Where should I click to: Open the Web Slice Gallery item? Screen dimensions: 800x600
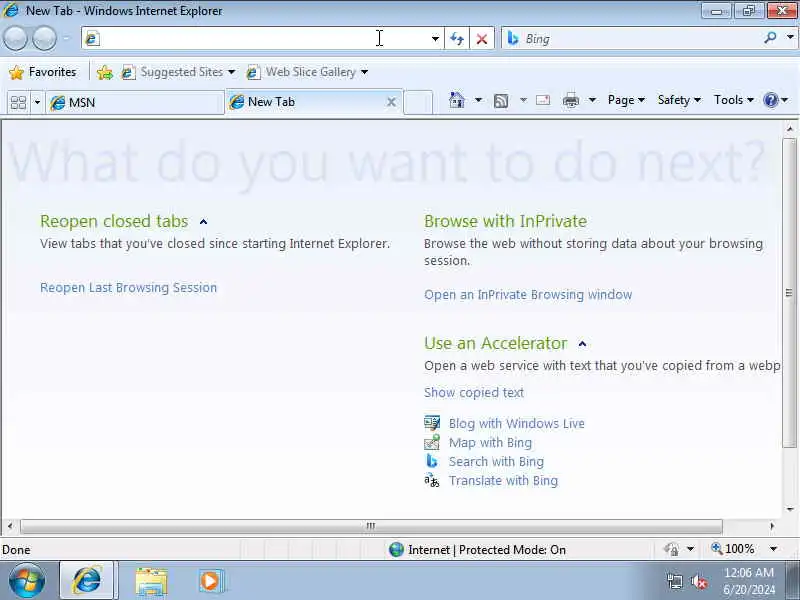(307, 72)
